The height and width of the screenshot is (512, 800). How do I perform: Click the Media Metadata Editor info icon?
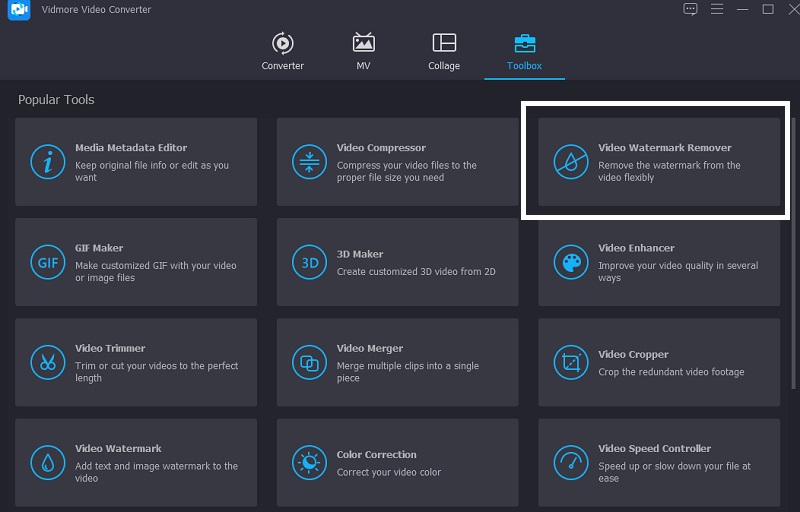point(47,162)
